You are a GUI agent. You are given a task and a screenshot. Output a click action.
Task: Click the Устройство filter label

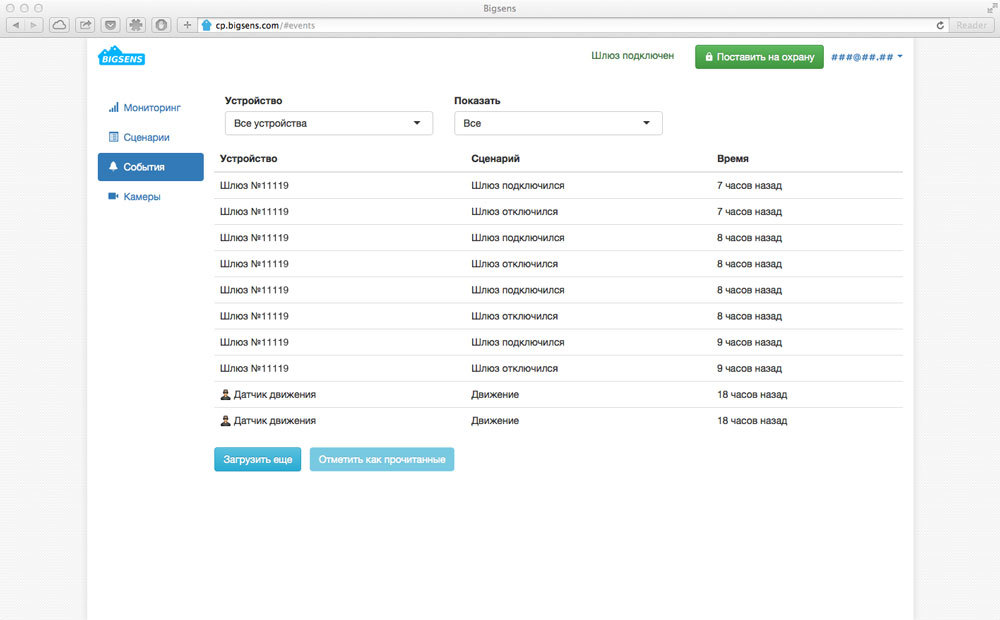[x=253, y=100]
